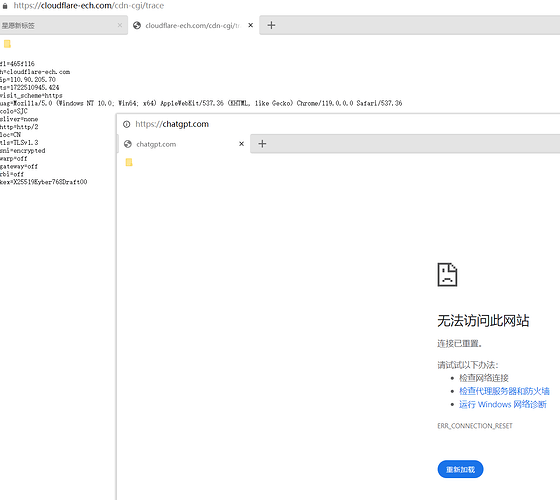This screenshot has height=500, width=560.
Task: Click the http=http/2 trace line
Action: click(x=19, y=127)
